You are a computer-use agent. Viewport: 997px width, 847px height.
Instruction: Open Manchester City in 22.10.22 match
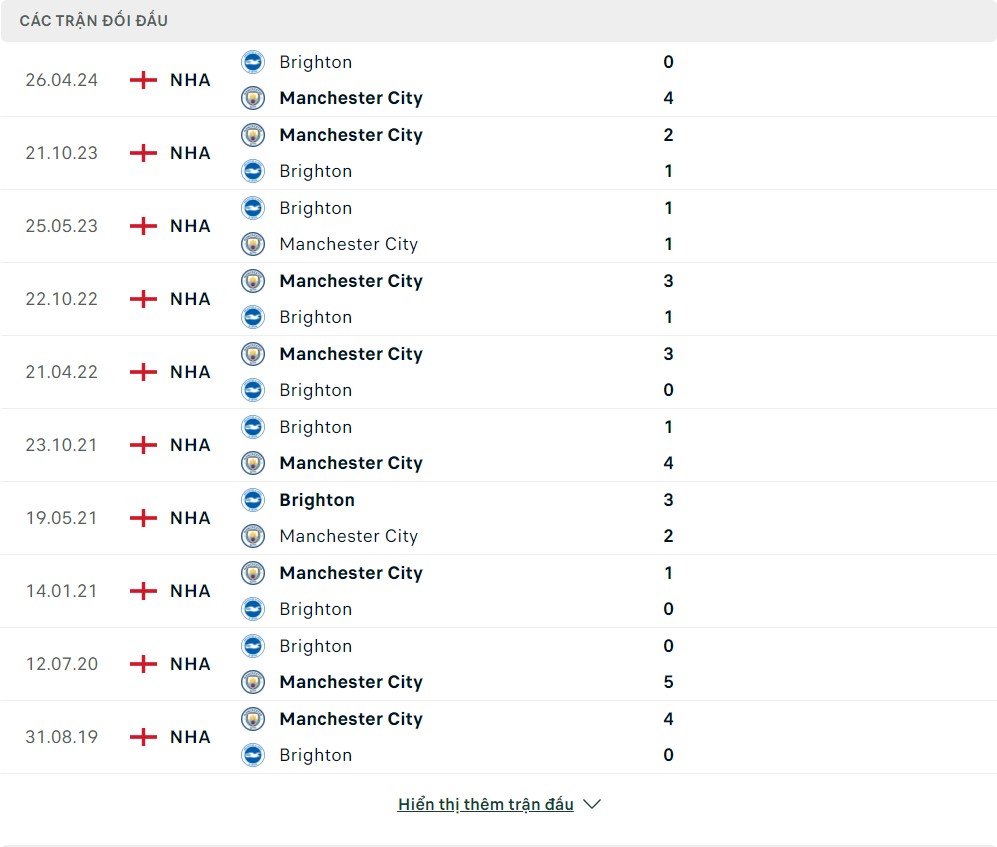click(351, 281)
